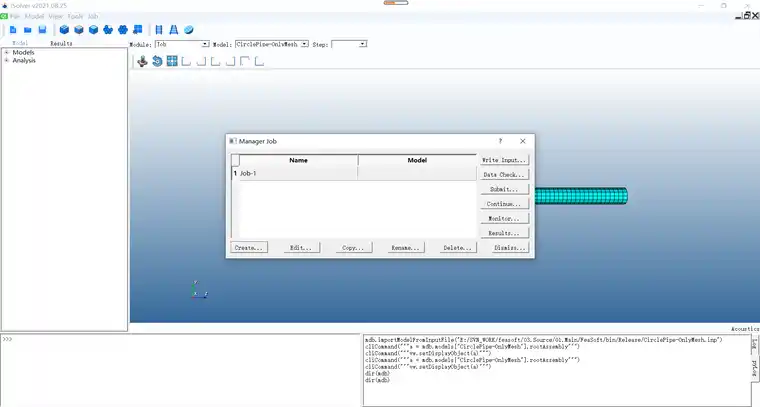This screenshot has height=407, width=760.
Task: Click the Open folder toolbar icon
Action: click(x=28, y=30)
